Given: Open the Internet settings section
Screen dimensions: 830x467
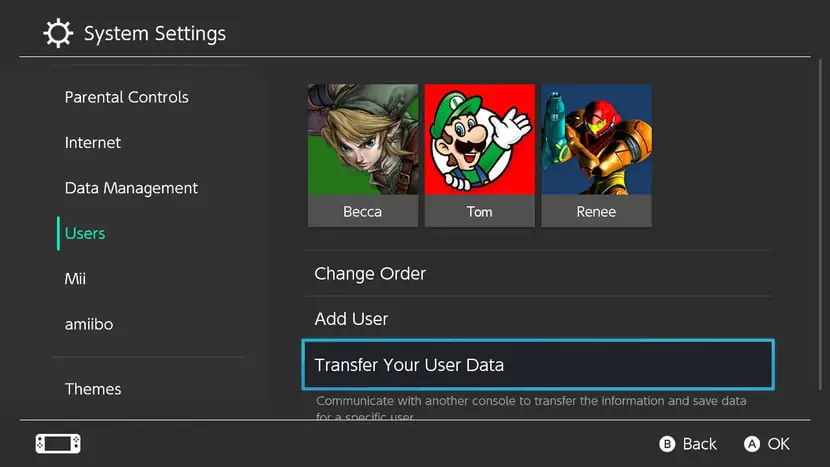Looking at the screenshot, I should coord(93,143).
